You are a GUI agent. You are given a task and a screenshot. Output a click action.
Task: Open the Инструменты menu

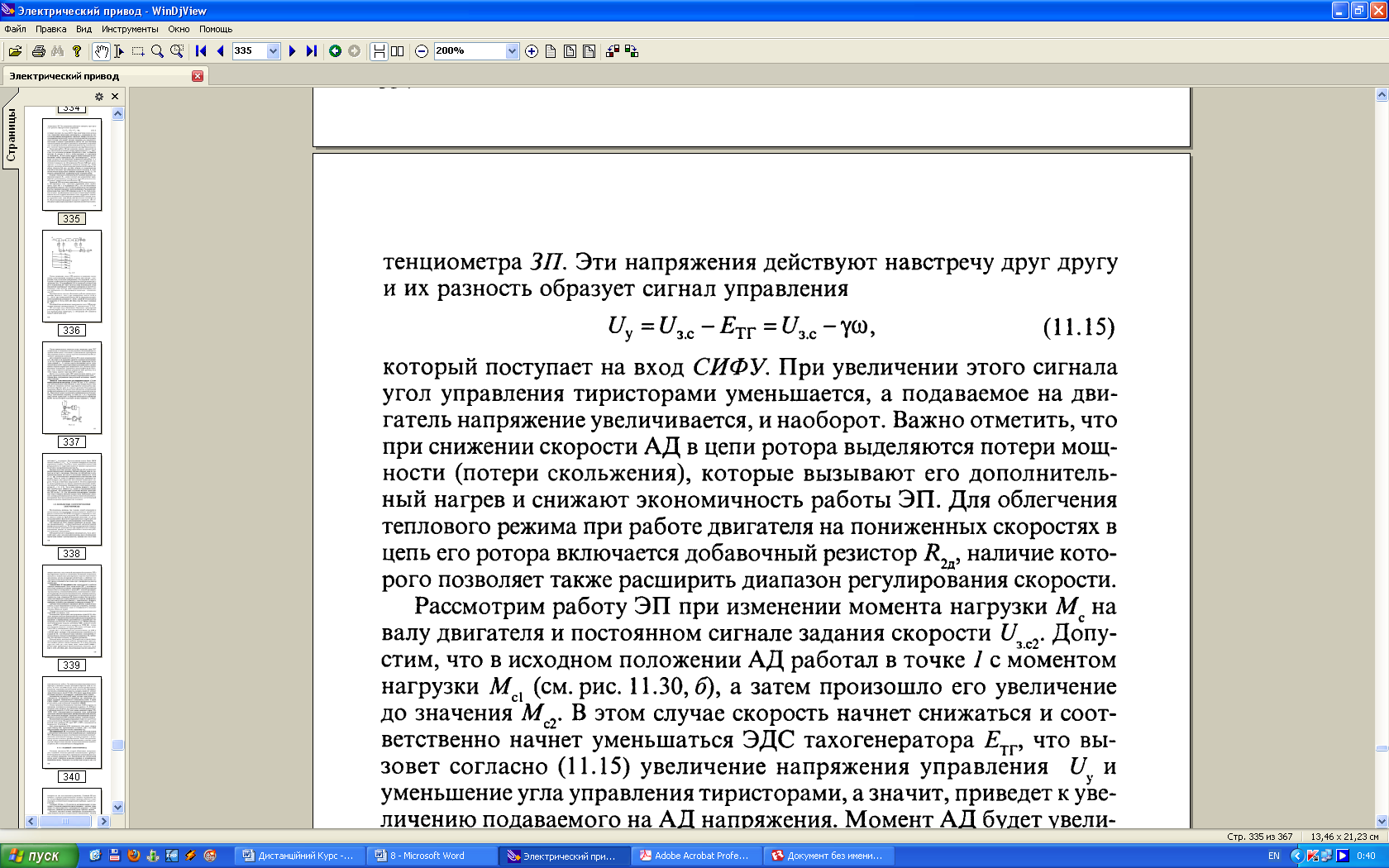click(130, 29)
